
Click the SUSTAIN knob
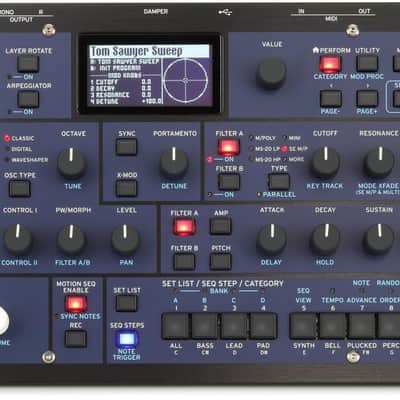[378, 240]
